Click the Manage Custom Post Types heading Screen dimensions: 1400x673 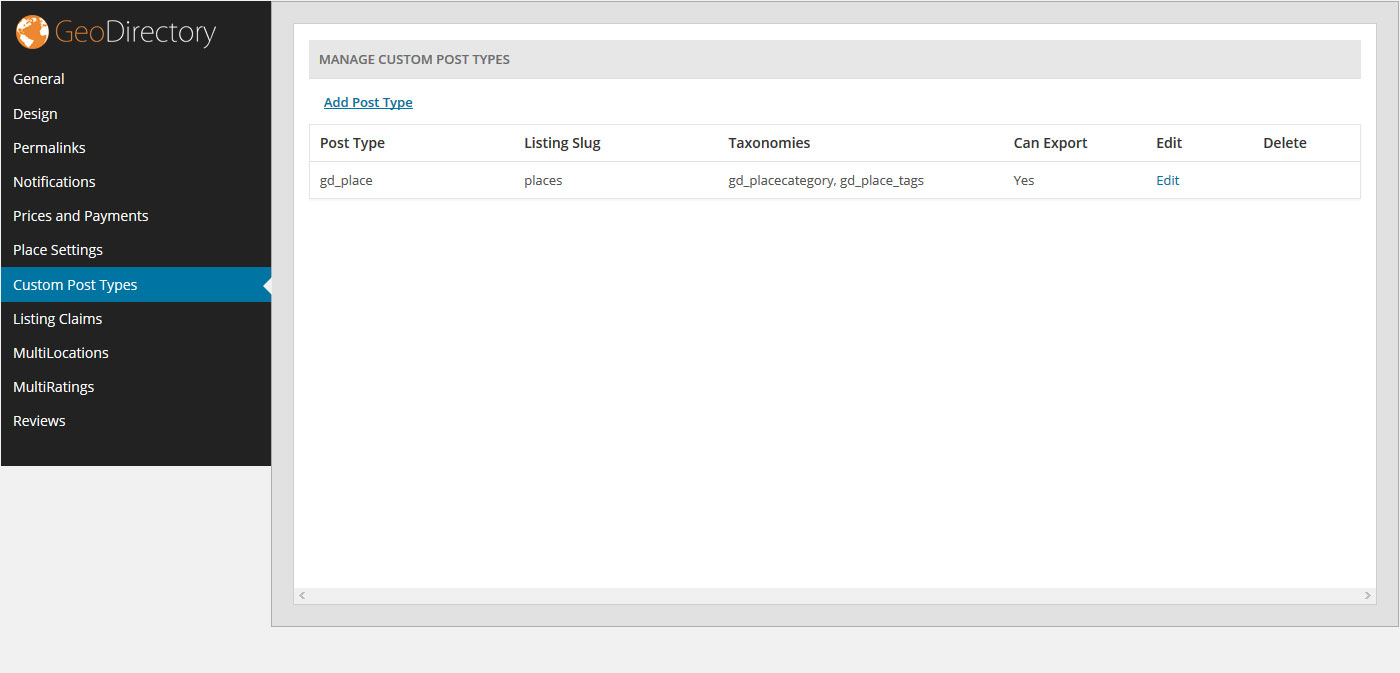click(414, 60)
